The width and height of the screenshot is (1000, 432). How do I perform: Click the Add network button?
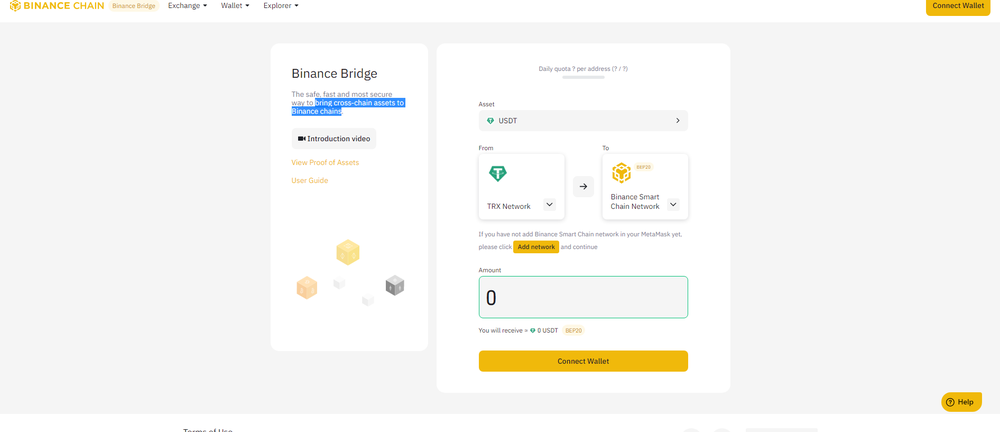(536, 247)
